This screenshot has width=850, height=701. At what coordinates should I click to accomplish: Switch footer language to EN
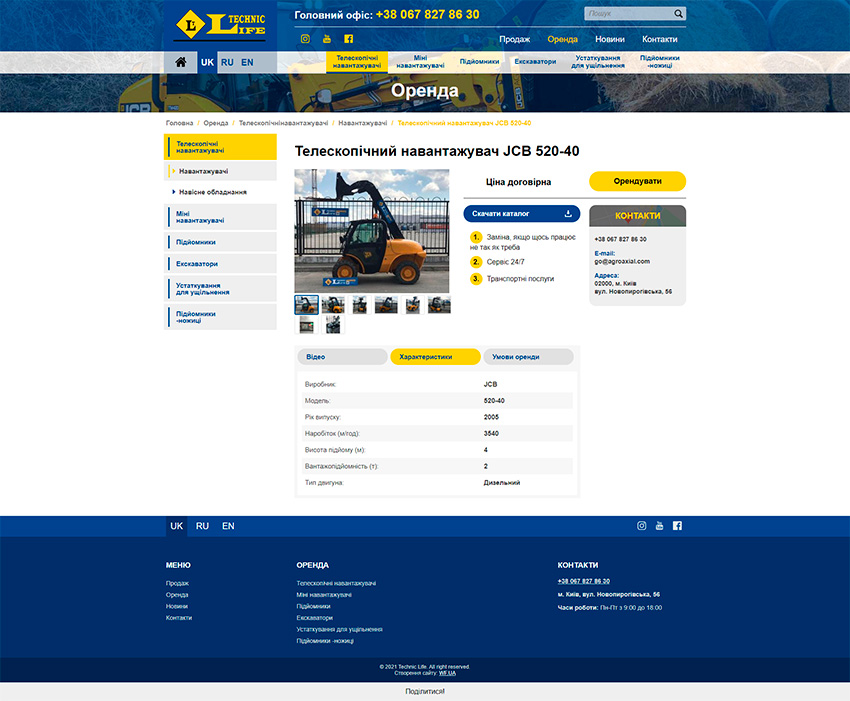[228, 526]
